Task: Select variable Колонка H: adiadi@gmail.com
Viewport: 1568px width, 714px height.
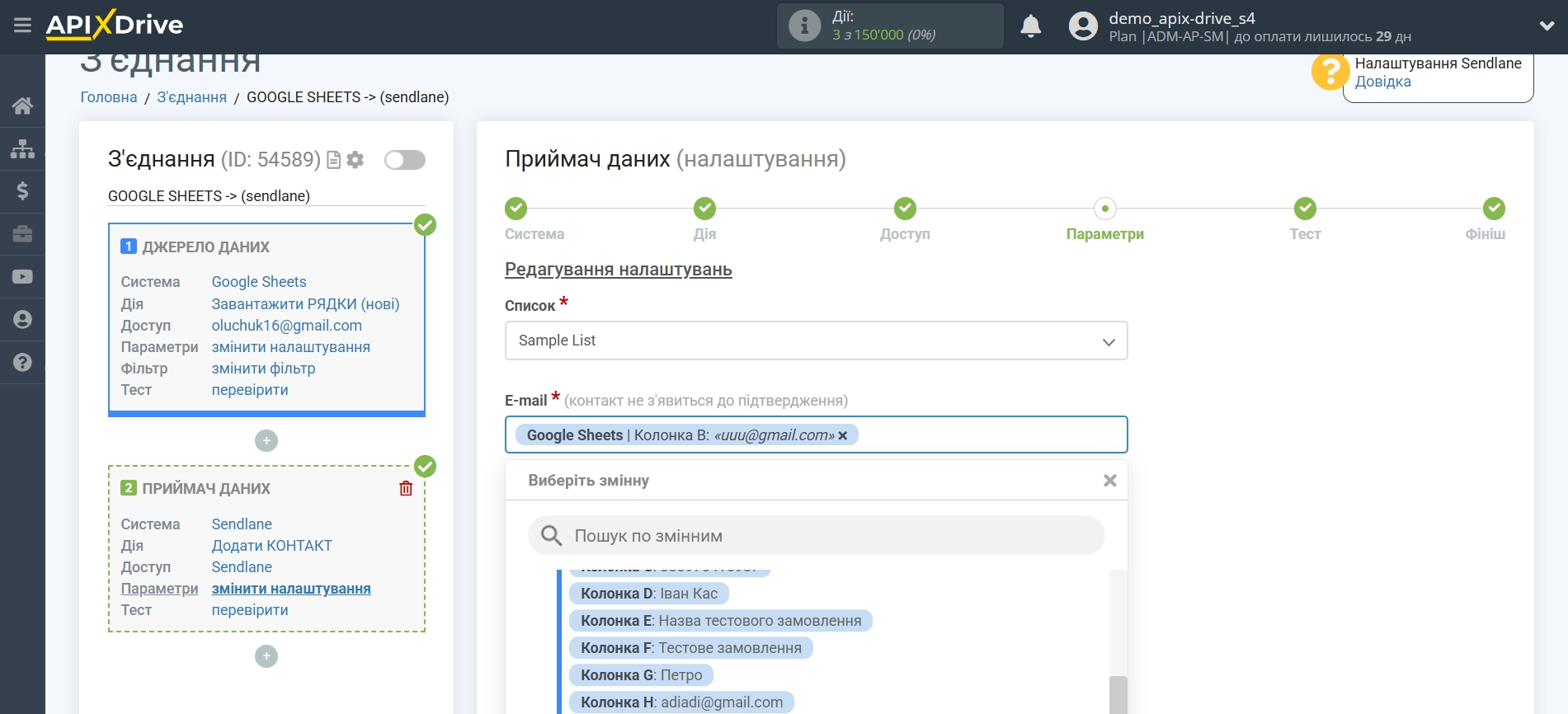Action: click(x=681, y=702)
